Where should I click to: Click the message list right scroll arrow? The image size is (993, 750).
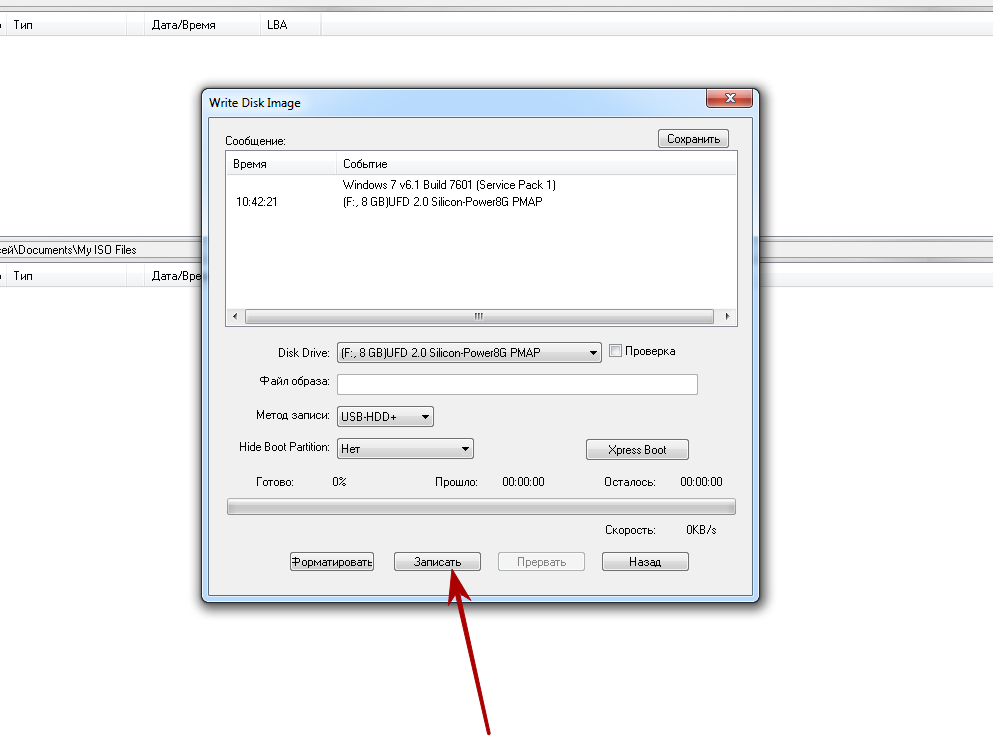coord(726,316)
